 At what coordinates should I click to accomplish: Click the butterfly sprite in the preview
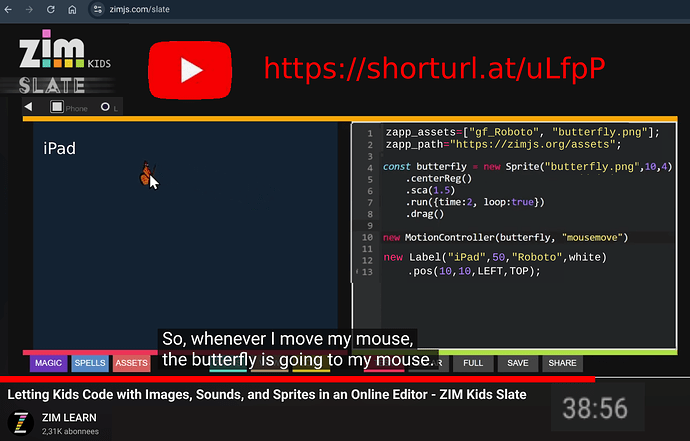tap(145, 173)
